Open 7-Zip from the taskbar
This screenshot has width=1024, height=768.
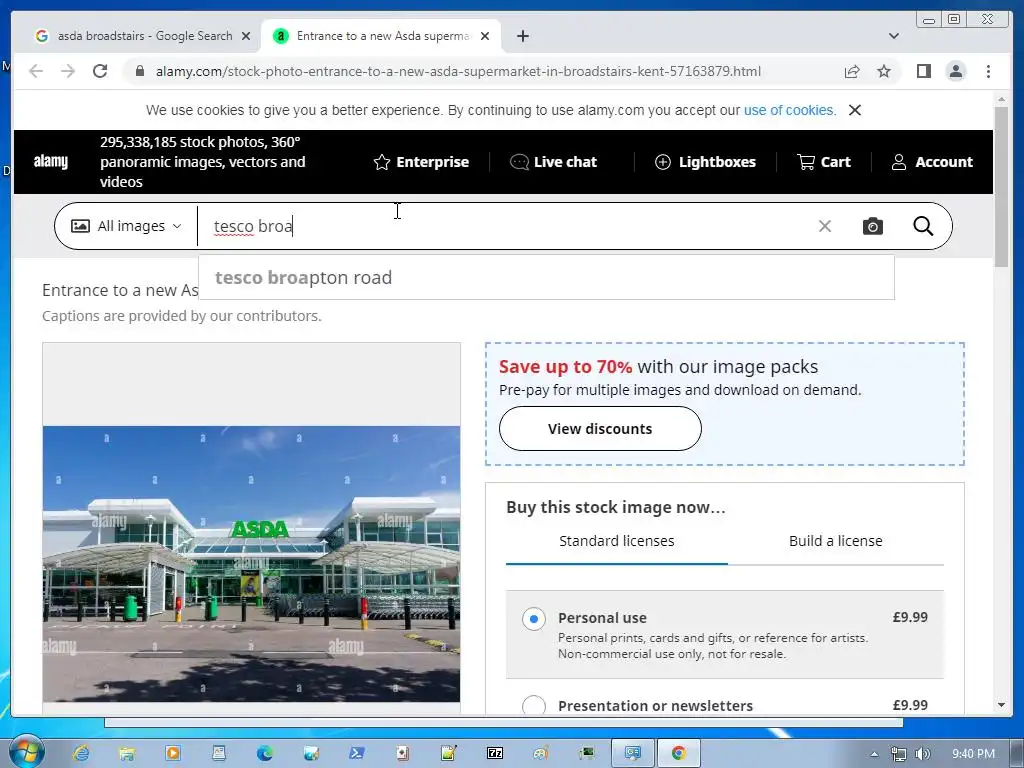(495, 753)
